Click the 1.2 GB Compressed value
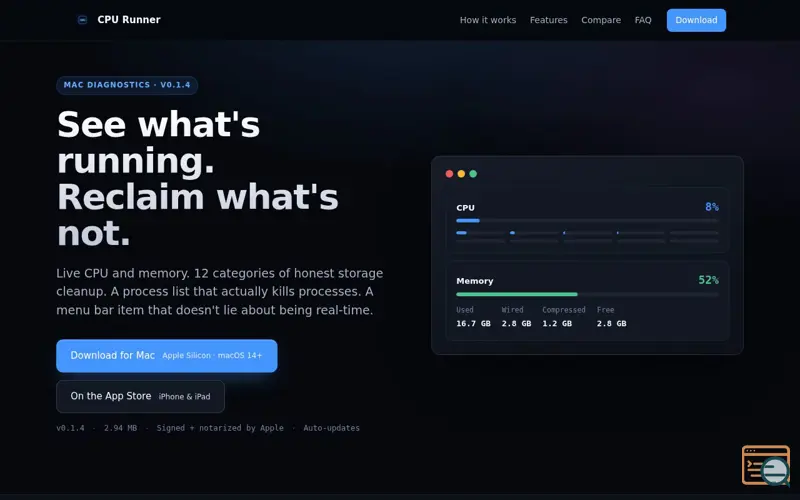The width and height of the screenshot is (800, 500). tap(557, 323)
